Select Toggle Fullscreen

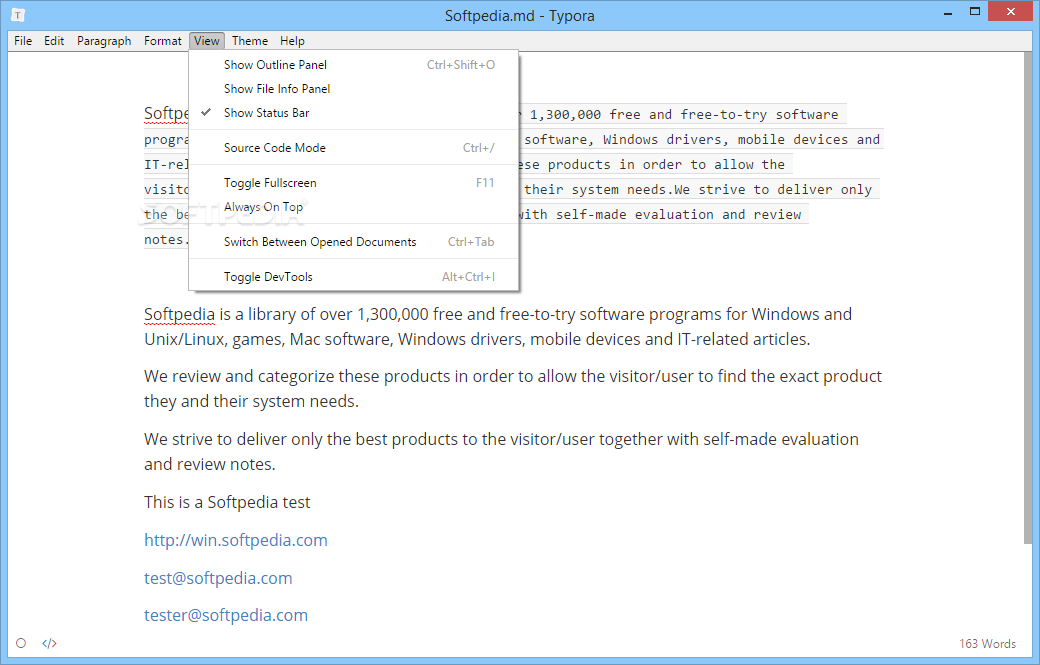pos(354,183)
